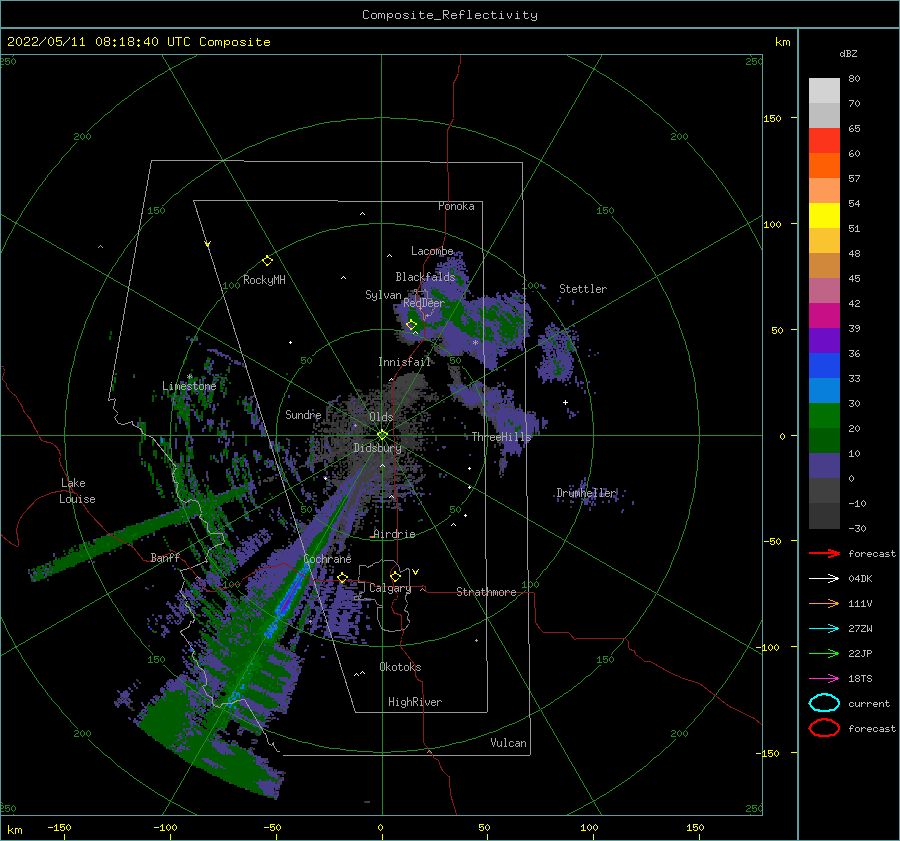Click the ThreeHills label
900x841 pixels.
[x=502, y=437]
